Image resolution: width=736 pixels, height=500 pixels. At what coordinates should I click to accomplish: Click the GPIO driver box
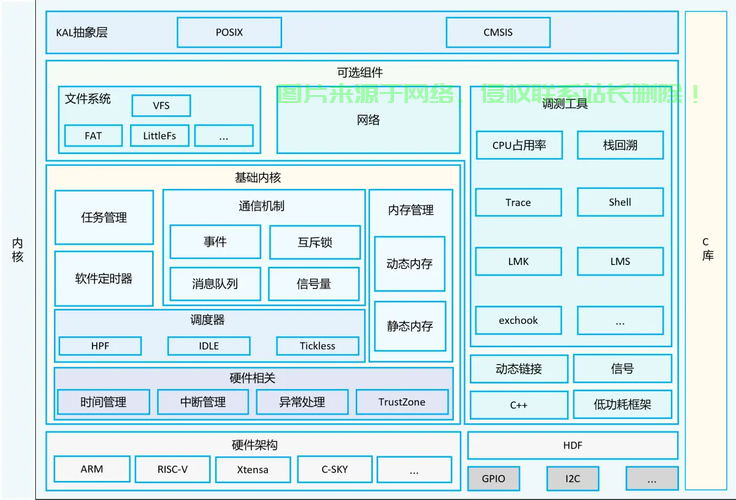(493, 478)
